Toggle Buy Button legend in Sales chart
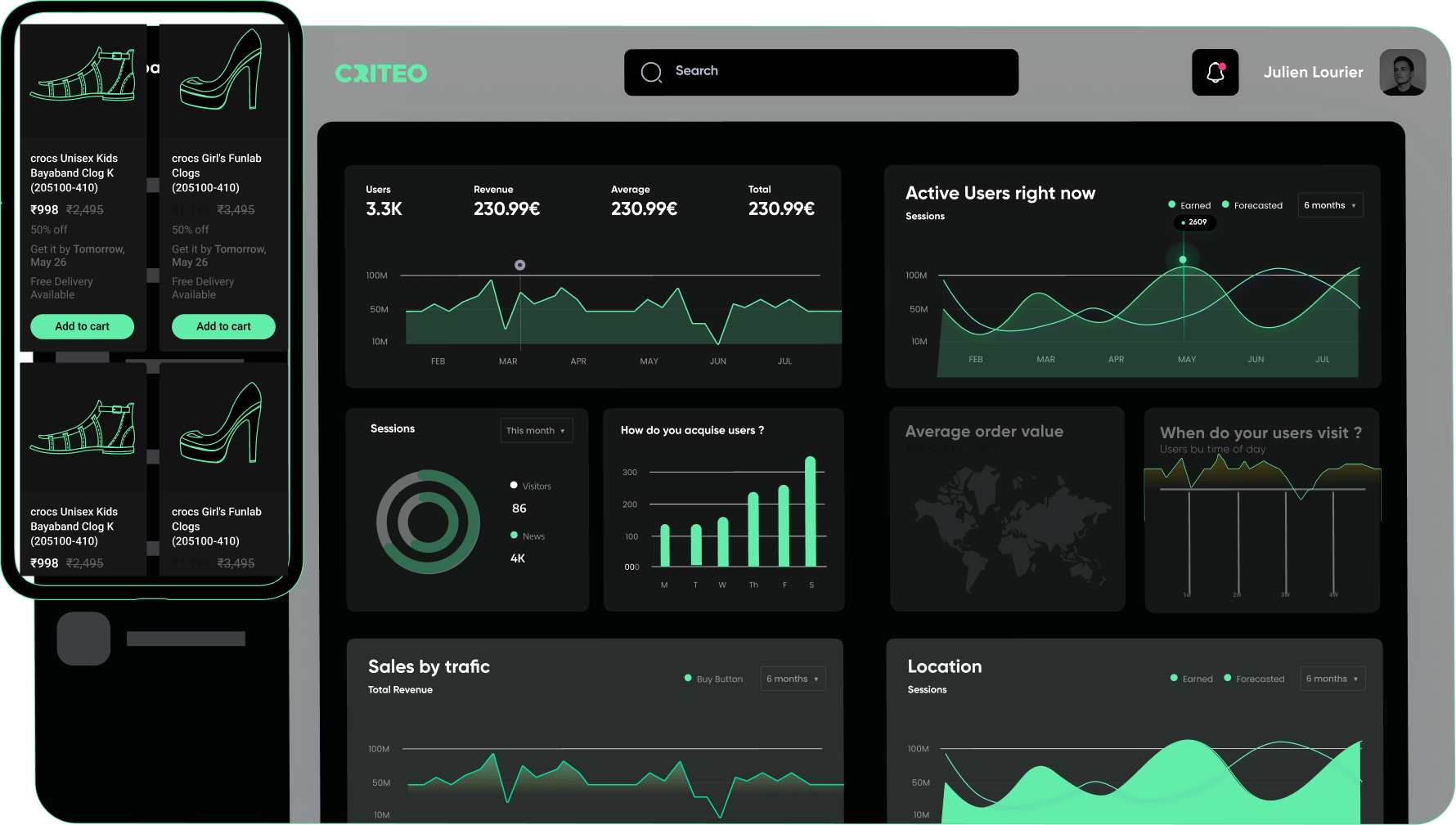The image size is (1456, 825). click(x=713, y=679)
